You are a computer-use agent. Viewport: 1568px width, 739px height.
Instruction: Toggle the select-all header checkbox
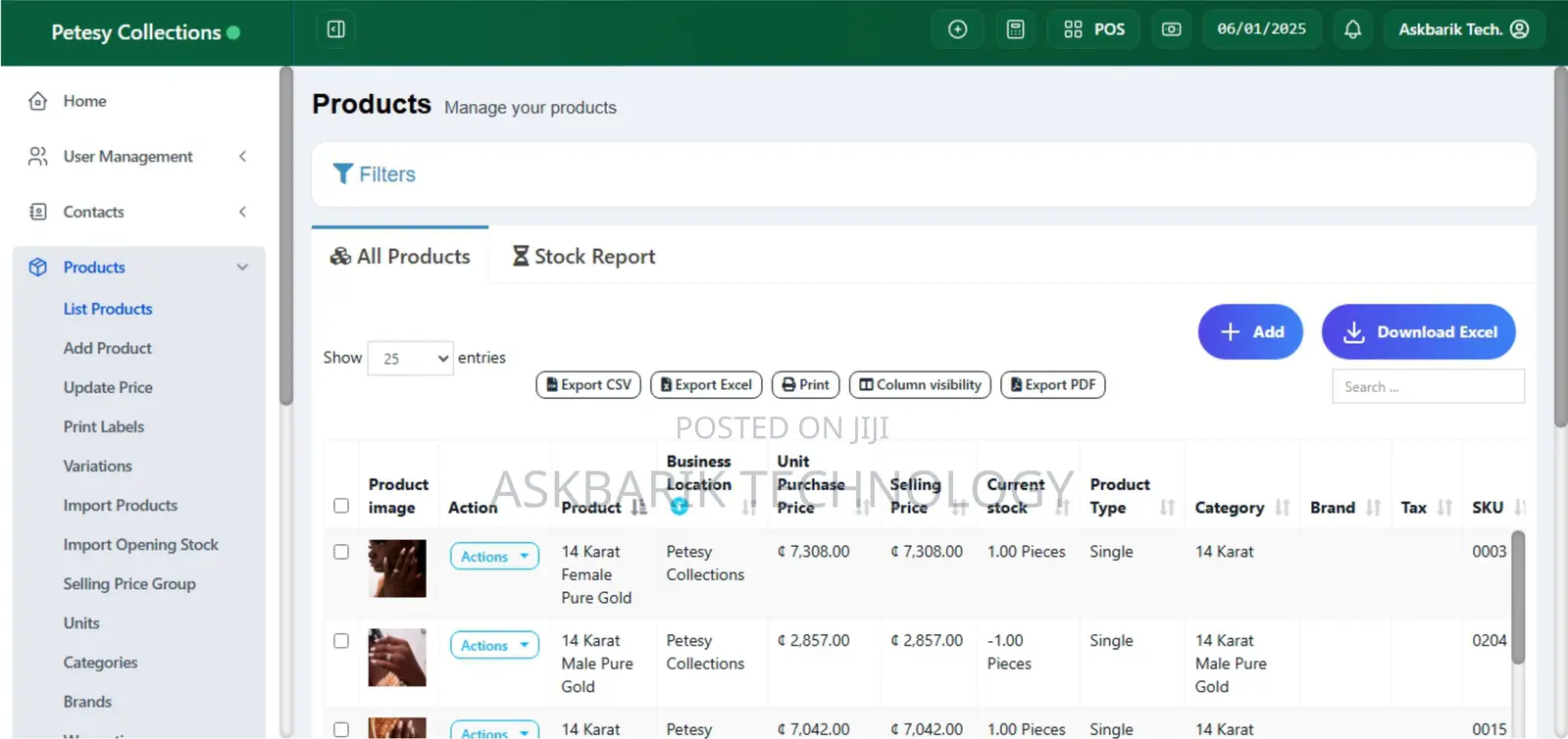coord(341,506)
